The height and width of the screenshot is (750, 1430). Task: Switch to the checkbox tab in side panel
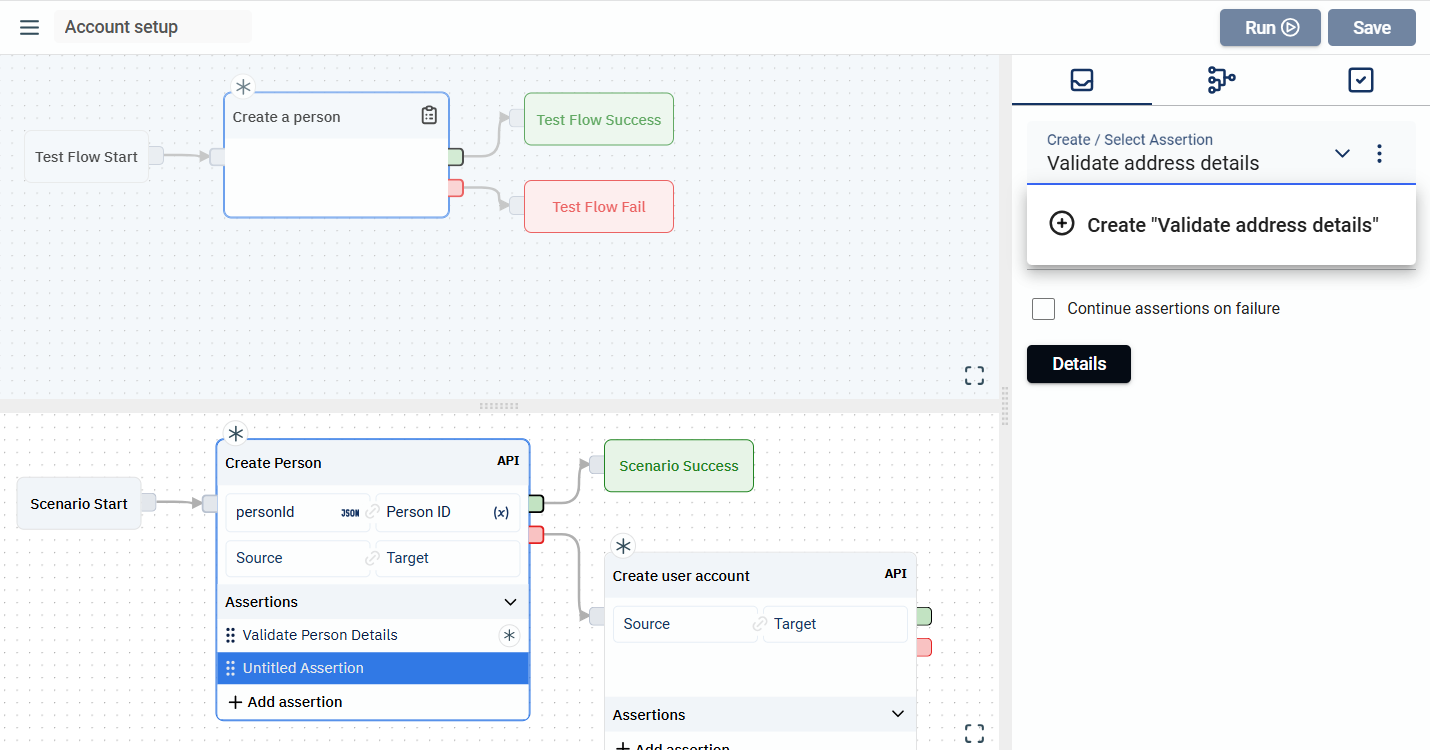click(x=1360, y=80)
